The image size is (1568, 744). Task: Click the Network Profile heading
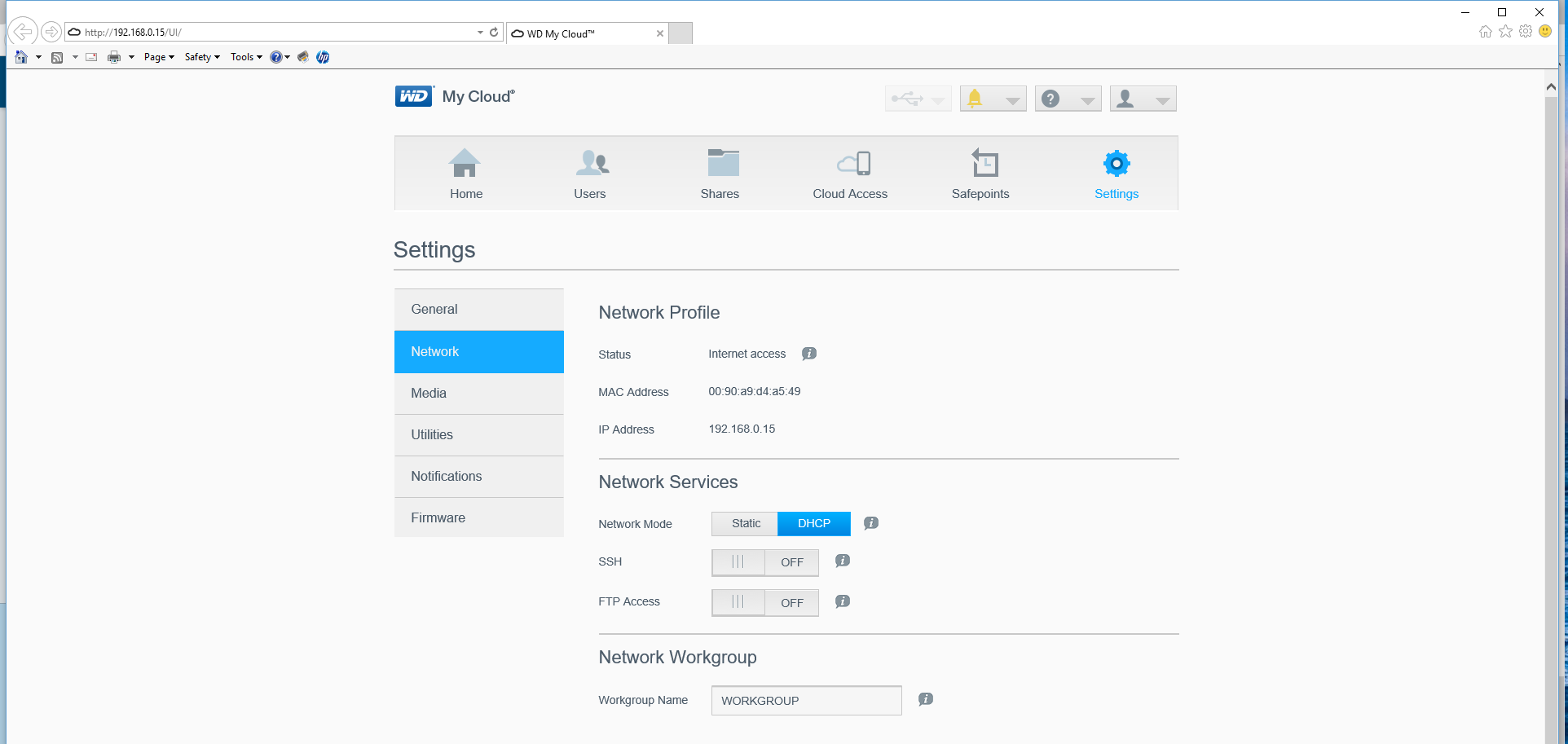pos(659,313)
